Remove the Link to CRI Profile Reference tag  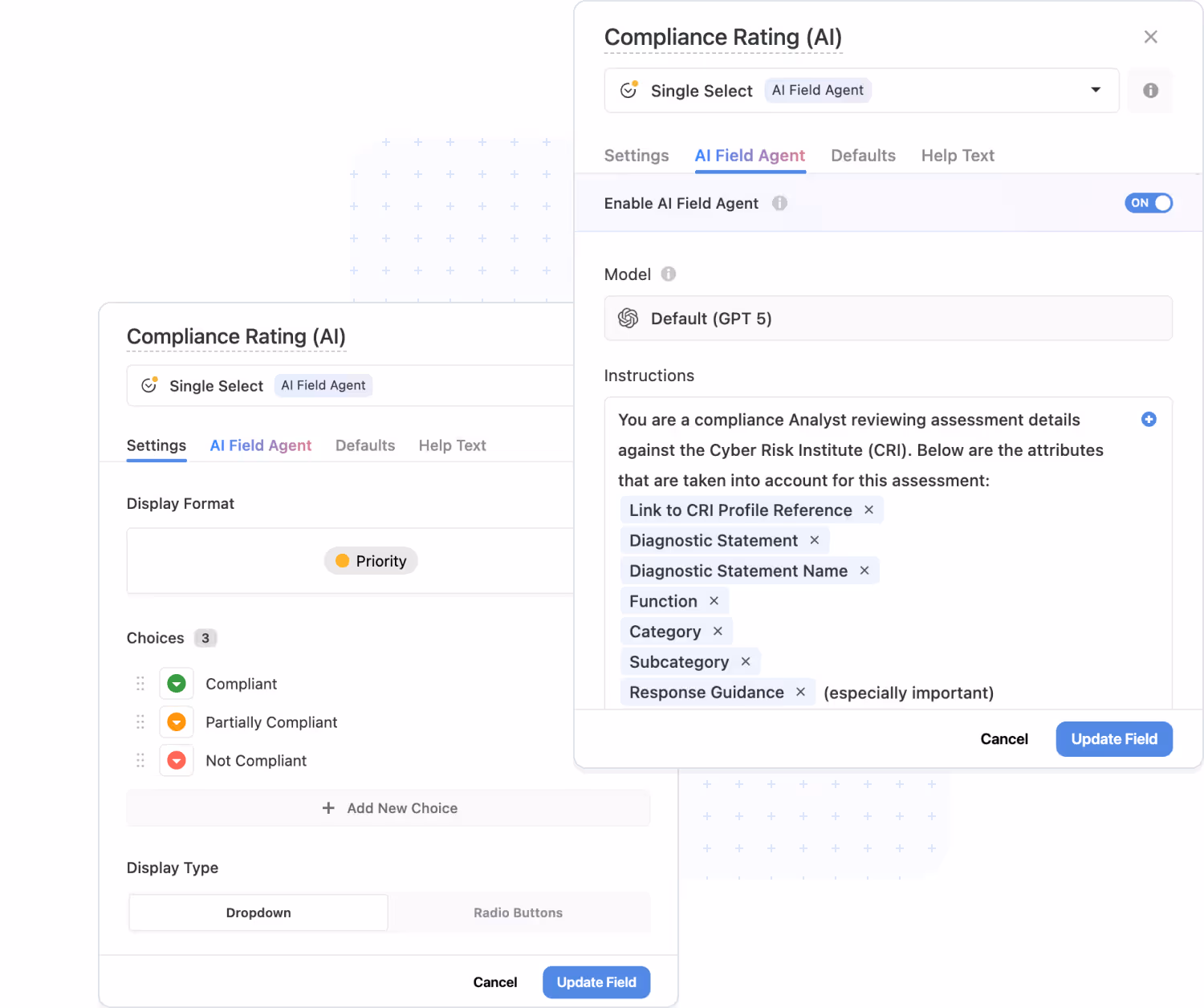[868, 510]
